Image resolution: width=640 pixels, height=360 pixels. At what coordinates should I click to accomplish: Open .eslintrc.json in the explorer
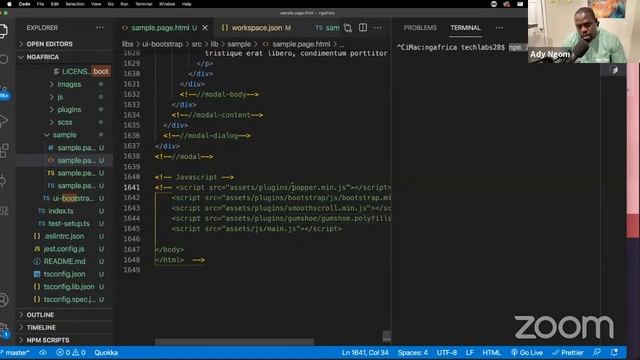[64, 236]
